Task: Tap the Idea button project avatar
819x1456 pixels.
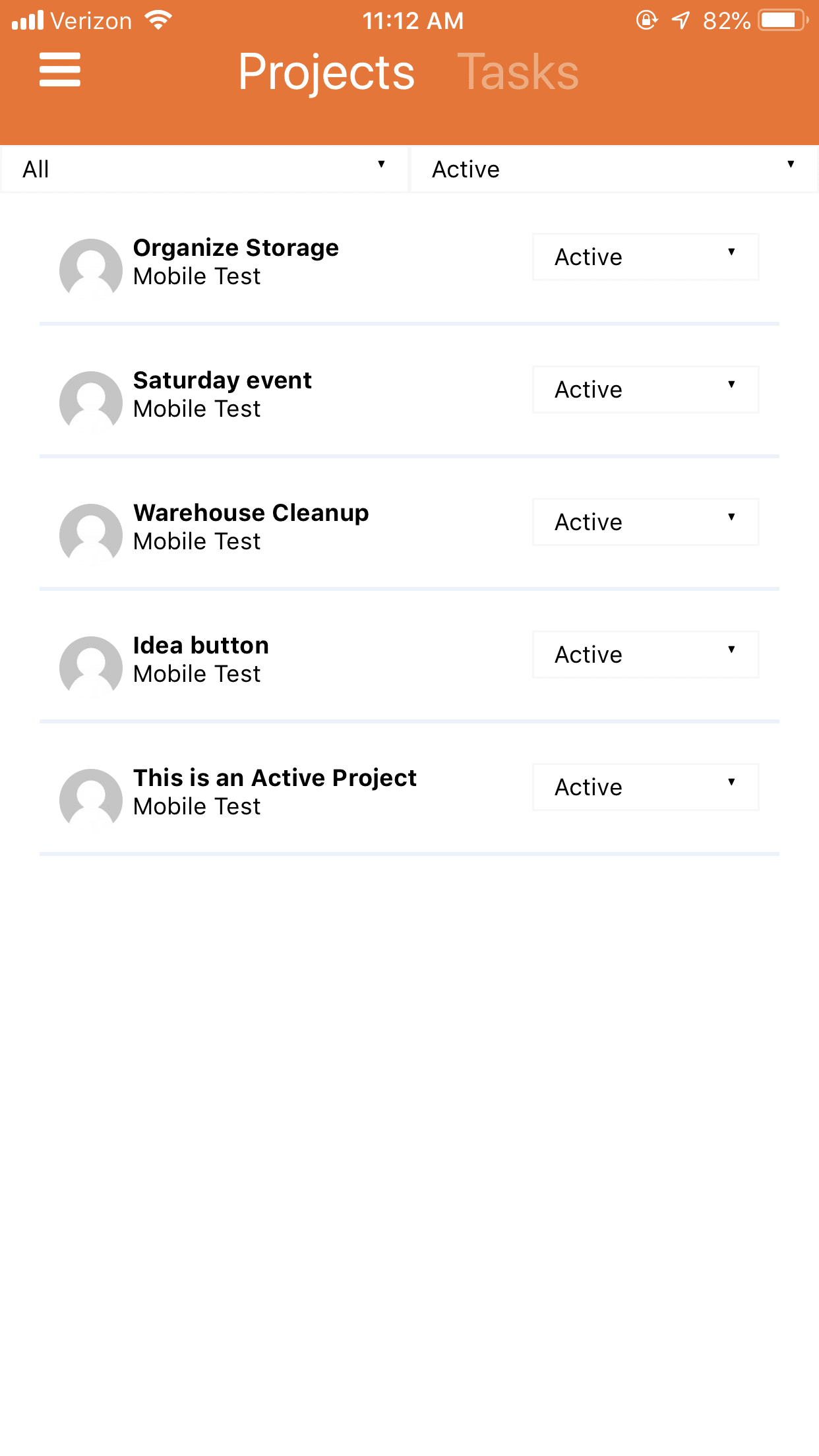Action: [x=91, y=667]
